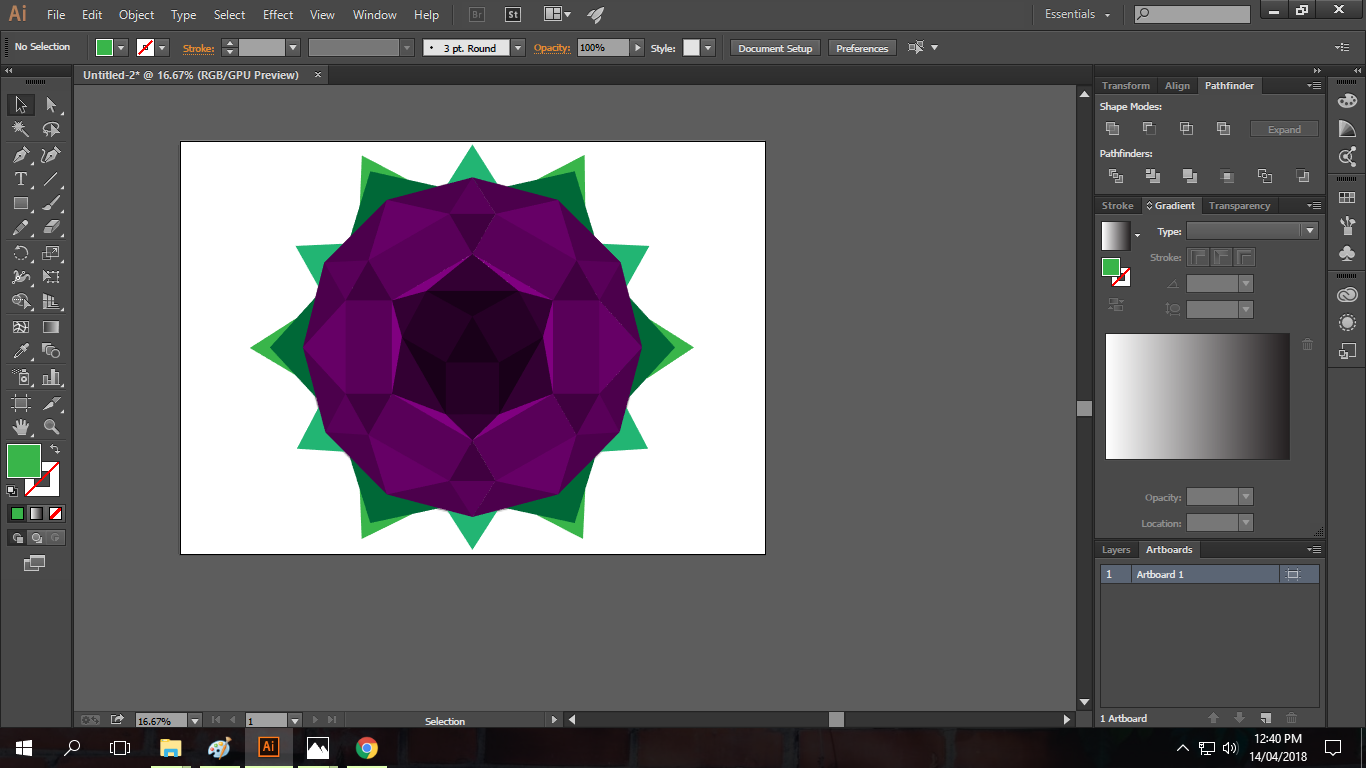Select the Hand tool
The image size is (1366, 768).
(x=20, y=427)
